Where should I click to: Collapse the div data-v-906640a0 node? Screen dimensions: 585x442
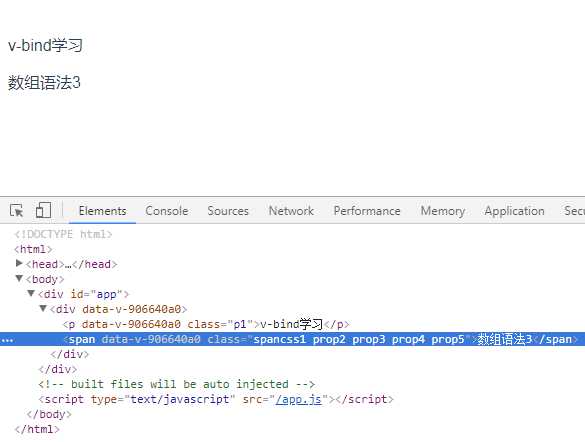[43, 308]
